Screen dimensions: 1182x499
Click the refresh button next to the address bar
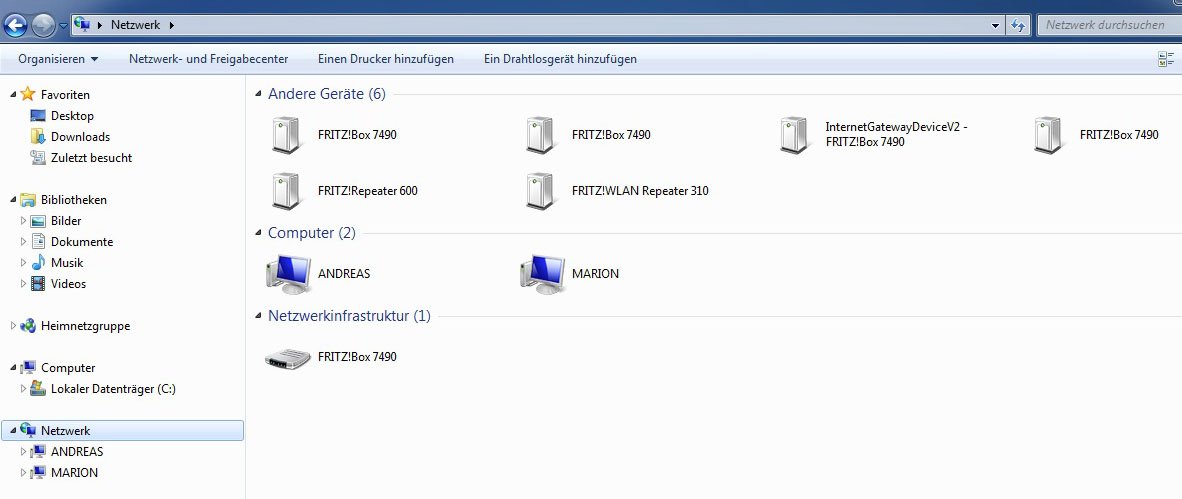(1018, 26)
